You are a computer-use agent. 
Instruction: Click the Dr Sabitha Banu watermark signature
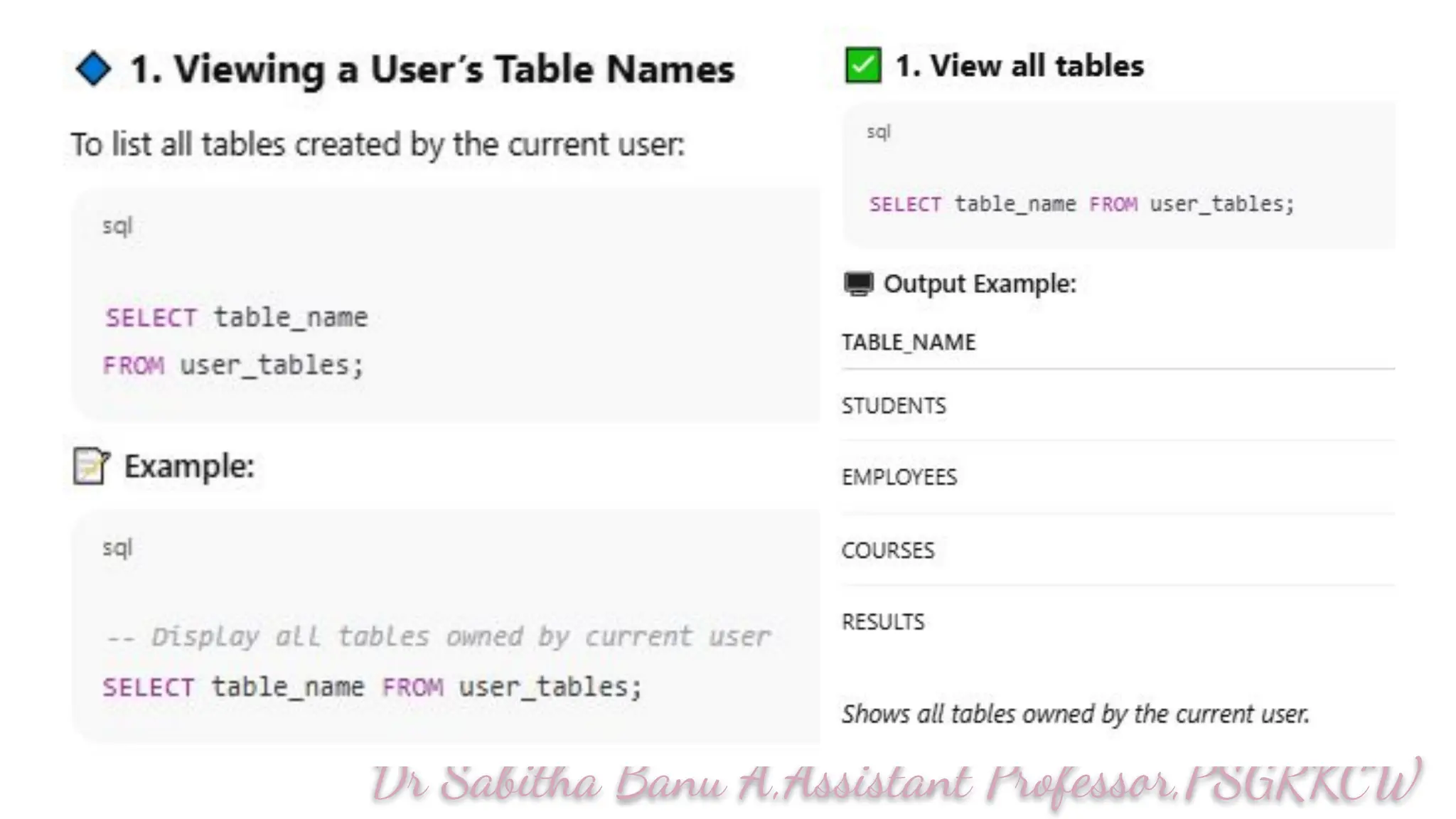(x=896, y=785)
